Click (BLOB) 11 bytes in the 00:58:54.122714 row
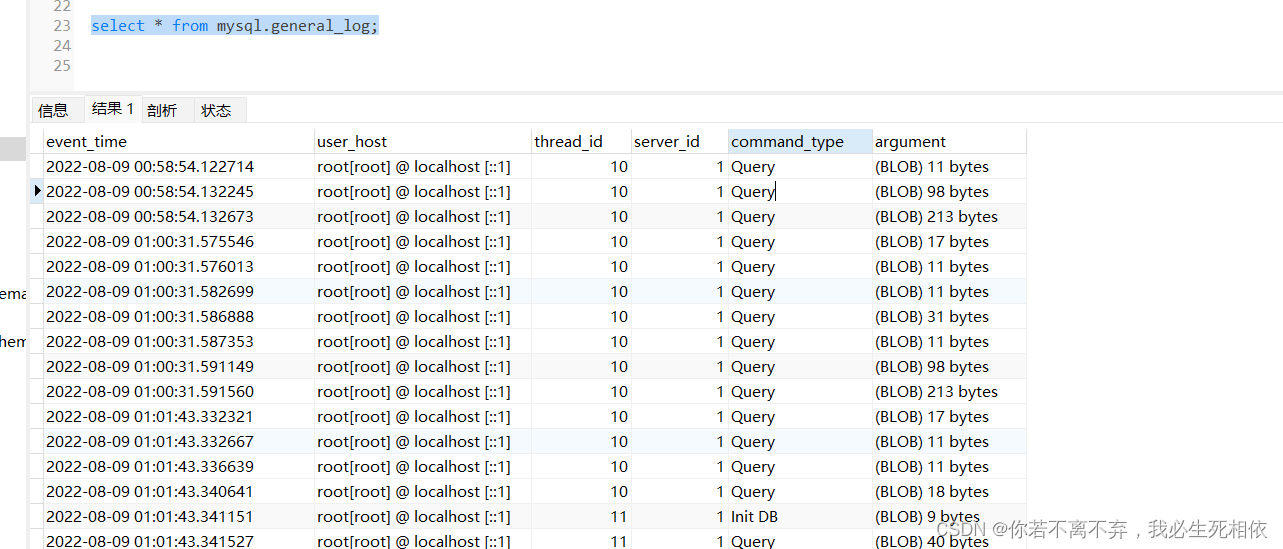This screenshot has height=549, width=1283. (x=949, y=166)
